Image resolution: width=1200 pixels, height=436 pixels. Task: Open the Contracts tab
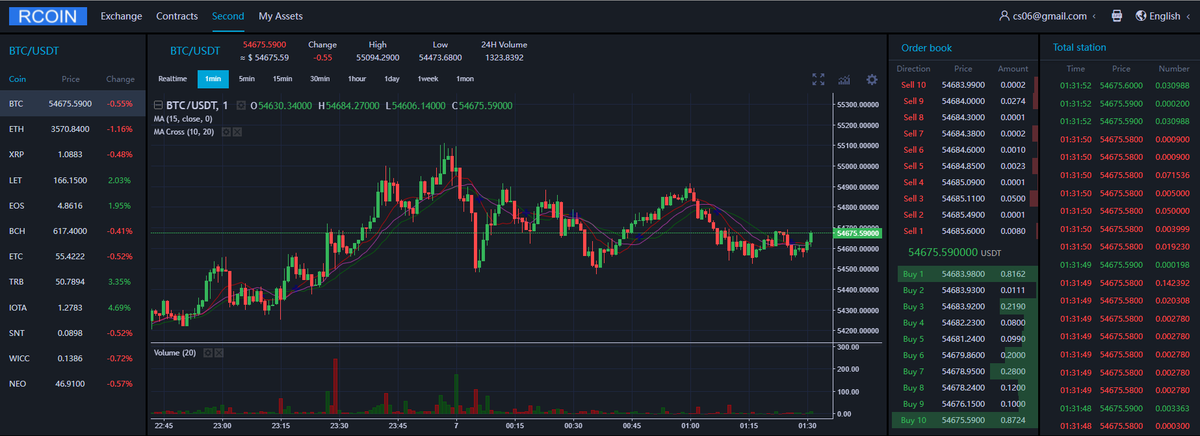pos(177,16)
